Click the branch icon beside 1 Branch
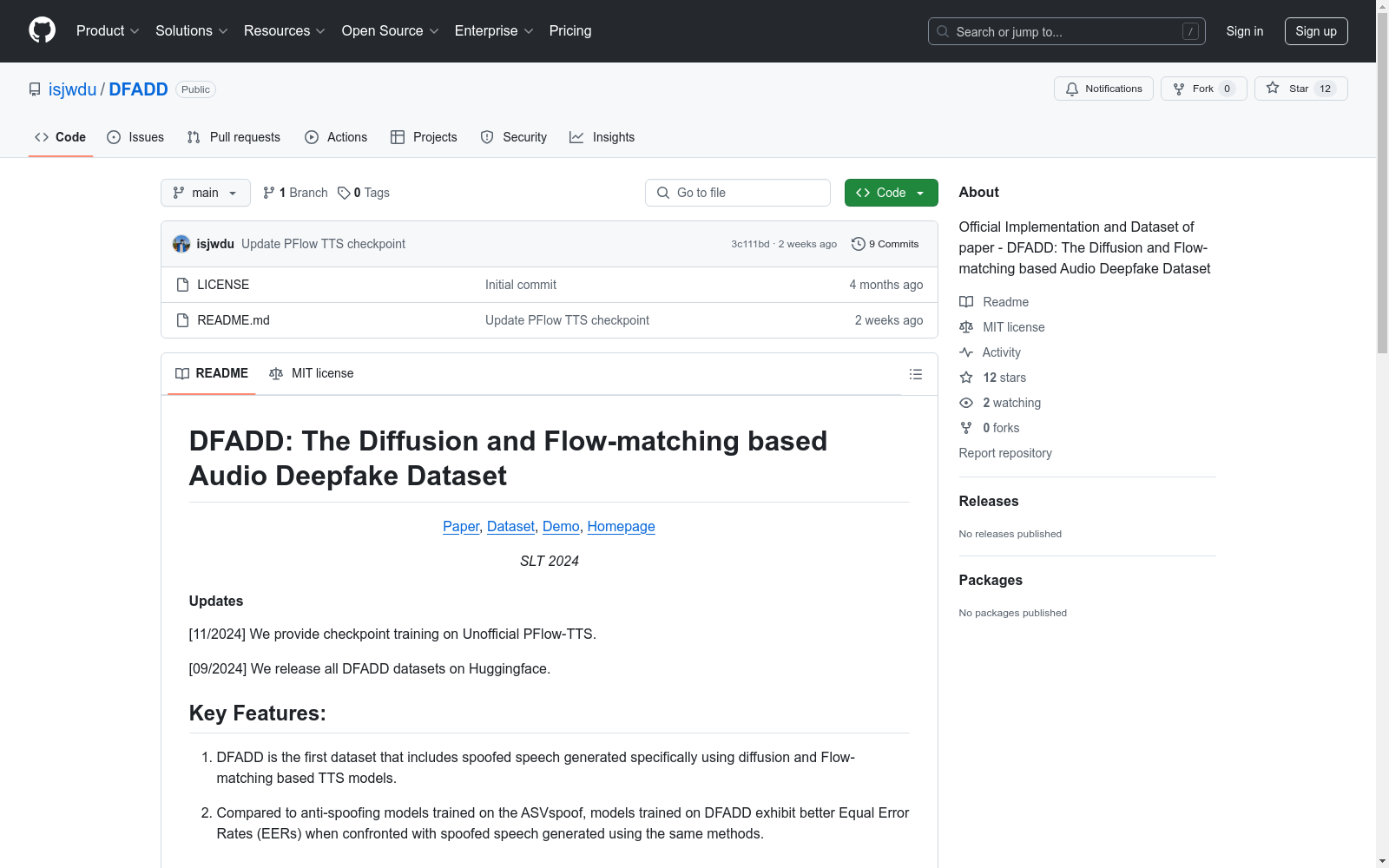The width and height of the screenshot is (1389, 868). (x=269, y=193)
